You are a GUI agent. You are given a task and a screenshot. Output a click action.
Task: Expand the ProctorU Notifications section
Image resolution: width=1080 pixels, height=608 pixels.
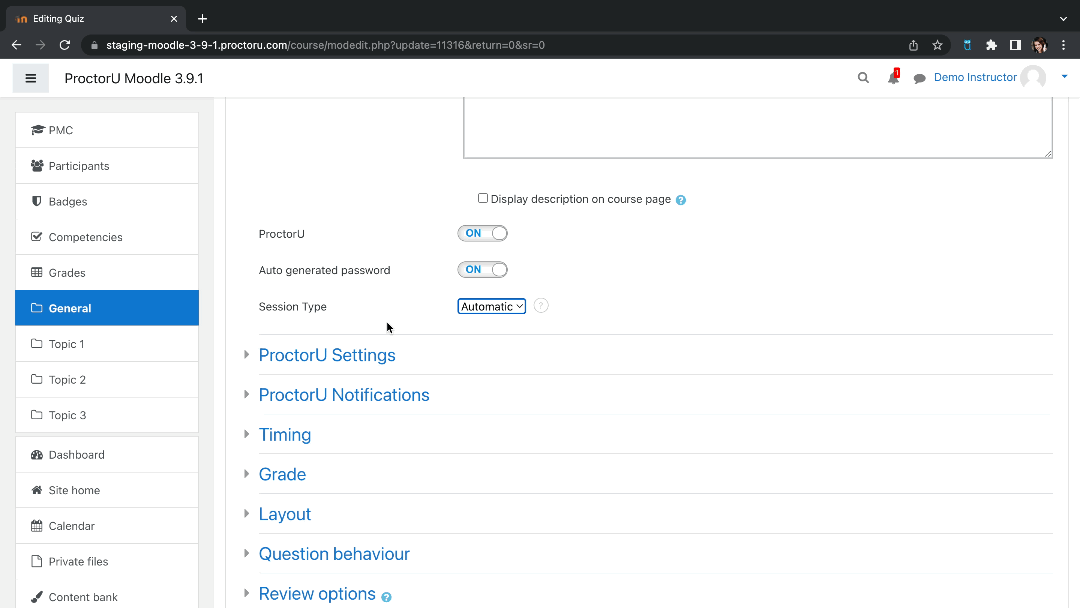point(344,395)
